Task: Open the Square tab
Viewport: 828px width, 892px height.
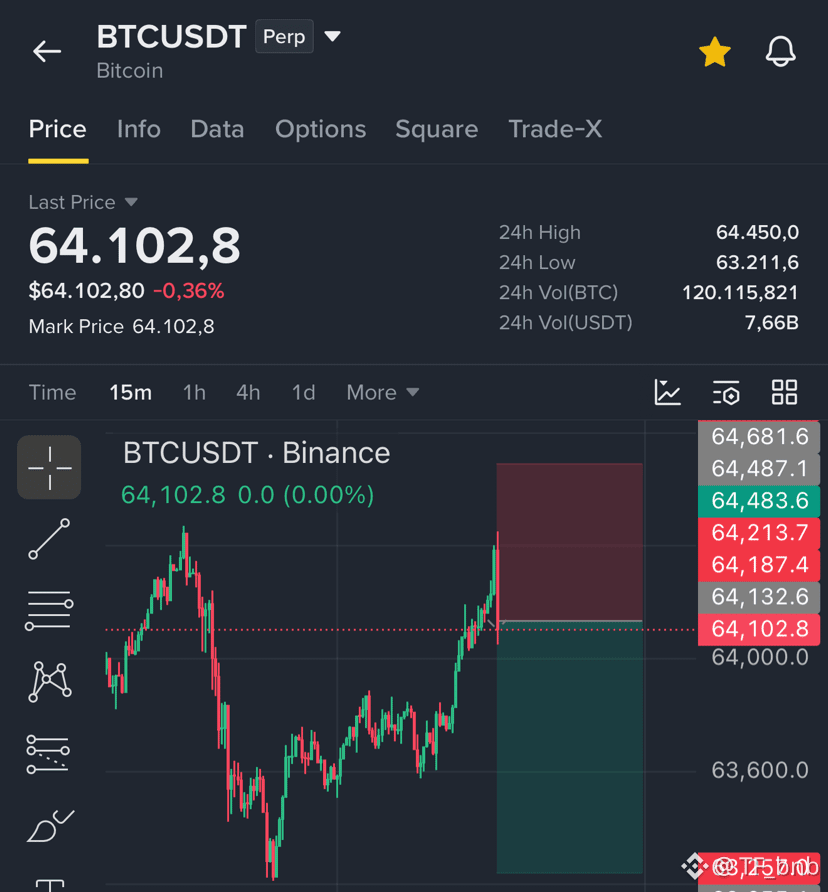Action: tap(436, 129)
